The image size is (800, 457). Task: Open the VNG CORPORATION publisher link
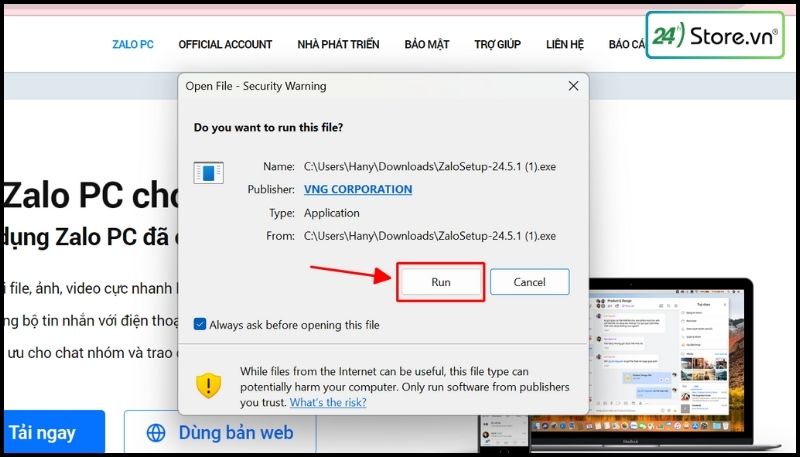pyautogui.click(x=358, y=189)
